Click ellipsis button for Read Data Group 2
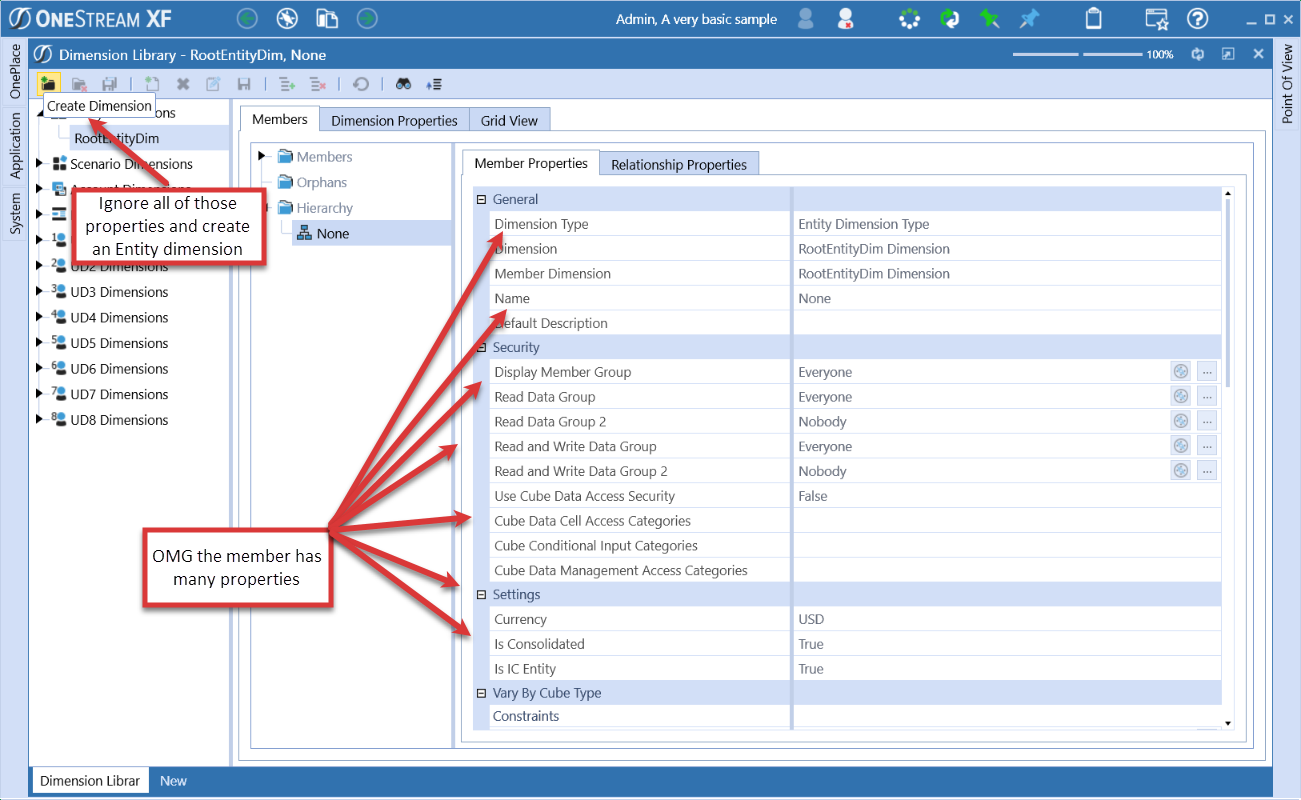The width and height of the screenshot is (1301, 800). coord(1207,421)
